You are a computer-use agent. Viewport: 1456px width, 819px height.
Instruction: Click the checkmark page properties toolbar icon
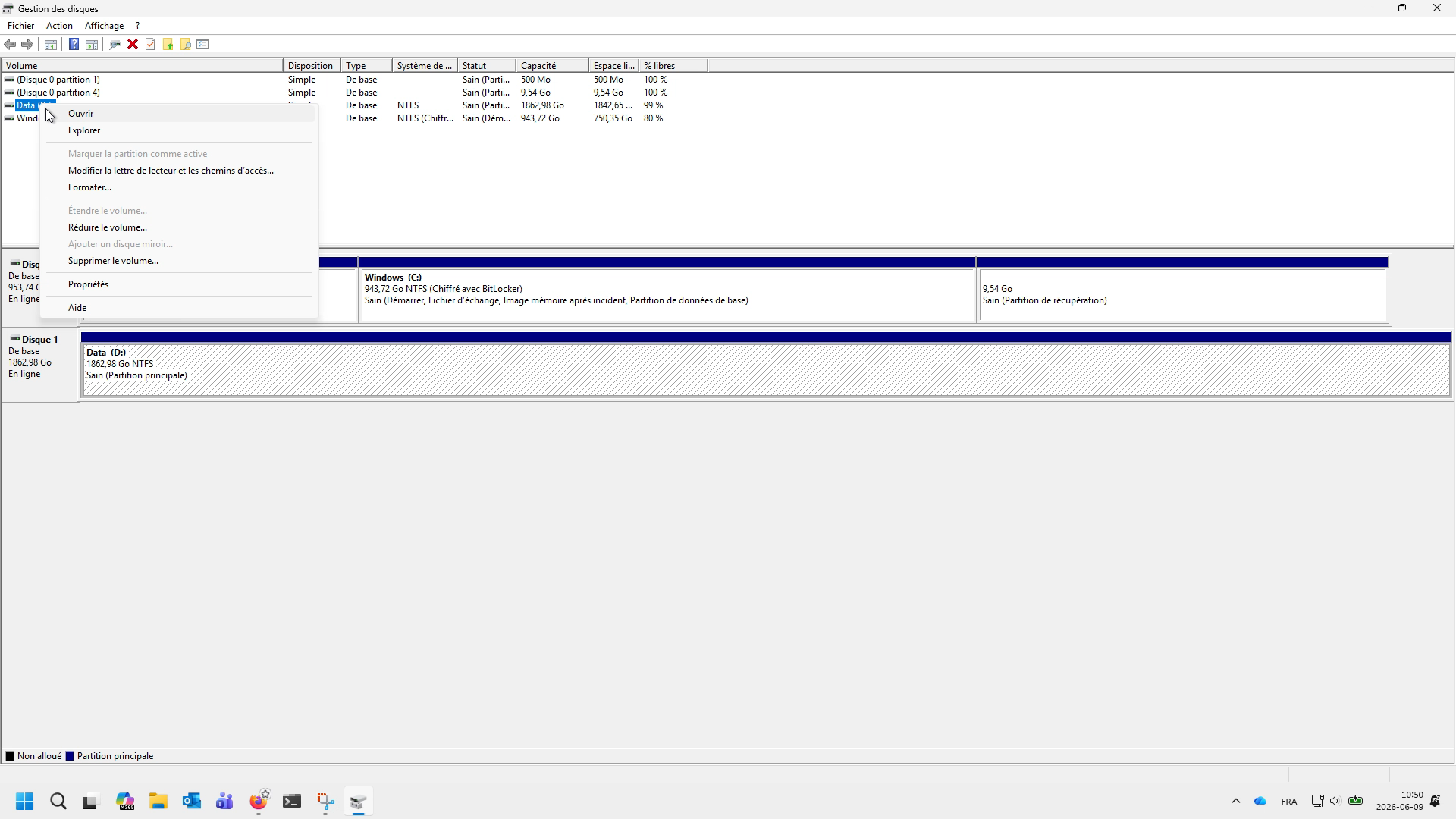[150, 45]
